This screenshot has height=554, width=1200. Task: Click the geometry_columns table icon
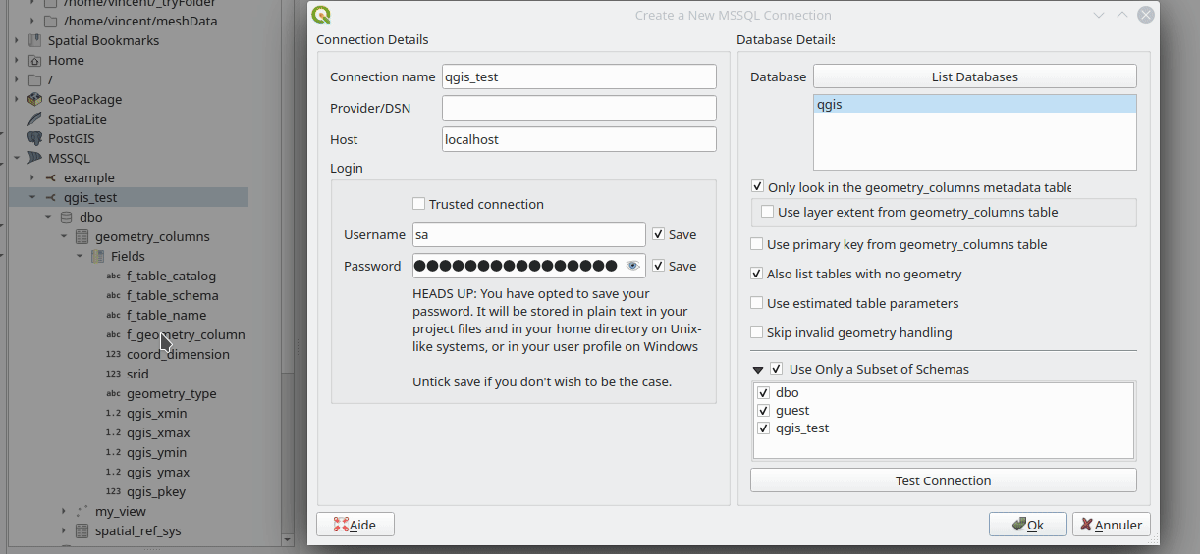[x=82, y=237]
